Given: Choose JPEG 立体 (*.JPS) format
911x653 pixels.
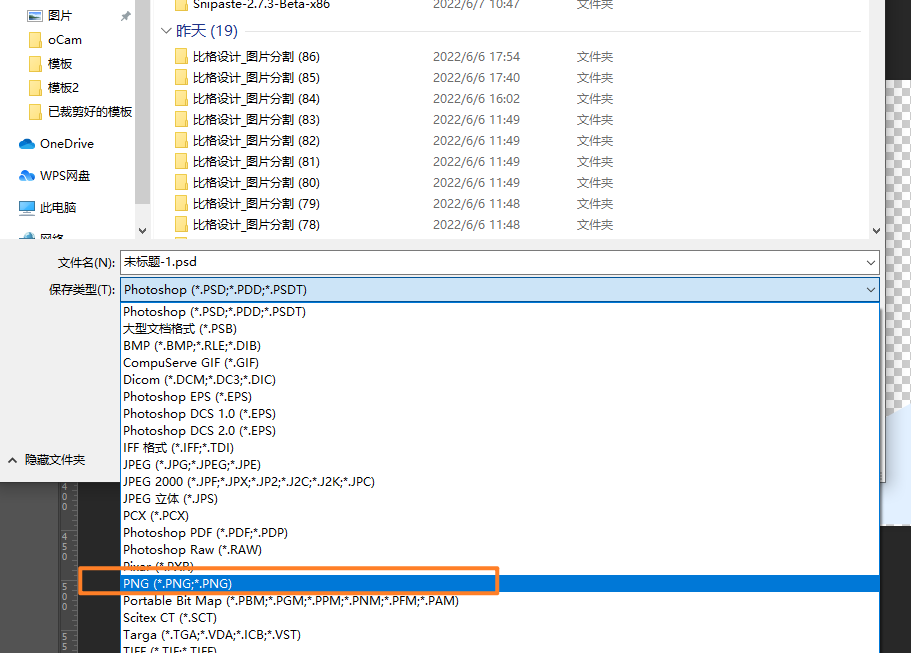Looking at the screenshot, I should pos(500,498).
